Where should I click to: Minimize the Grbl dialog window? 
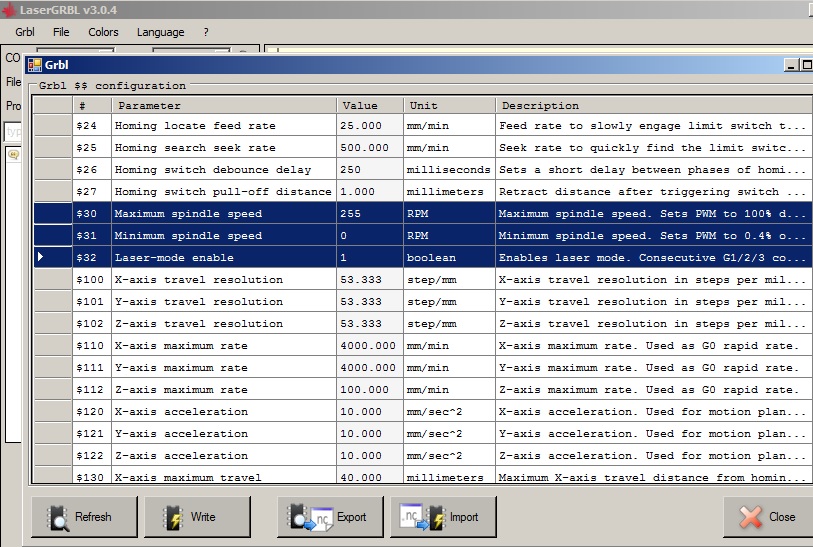[791, 65]
